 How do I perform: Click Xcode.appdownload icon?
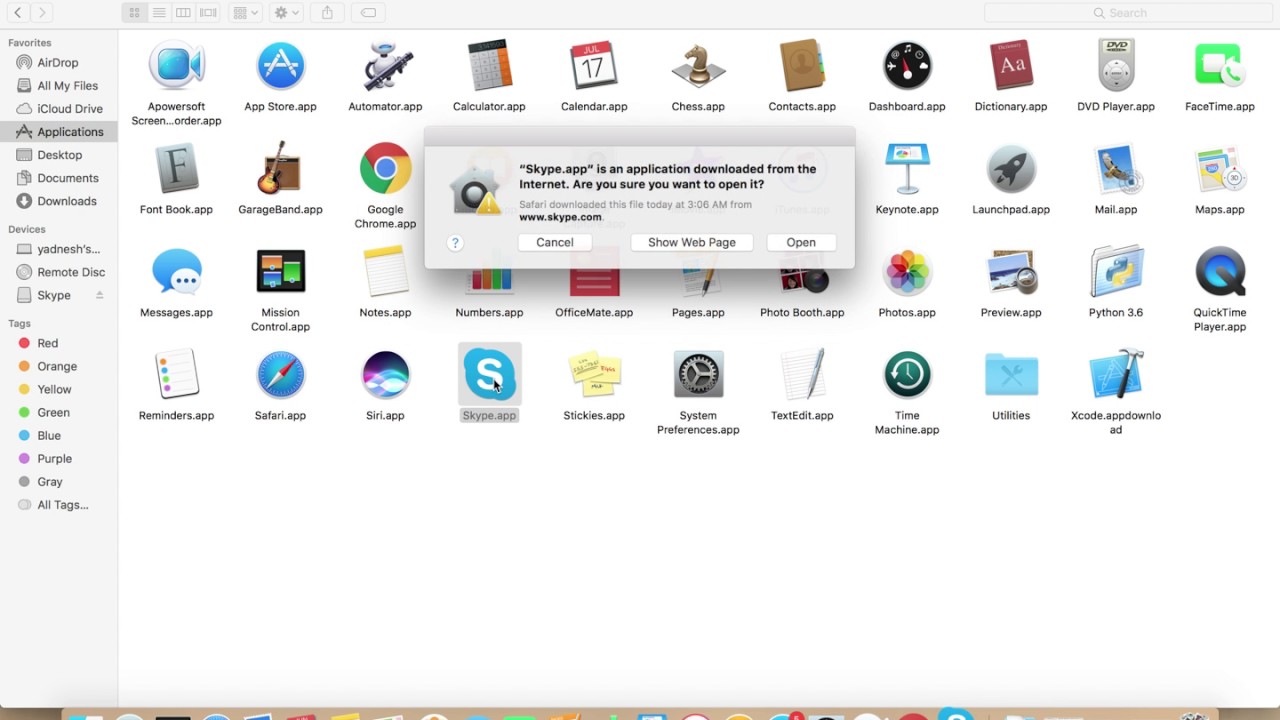coord(1116,375)
